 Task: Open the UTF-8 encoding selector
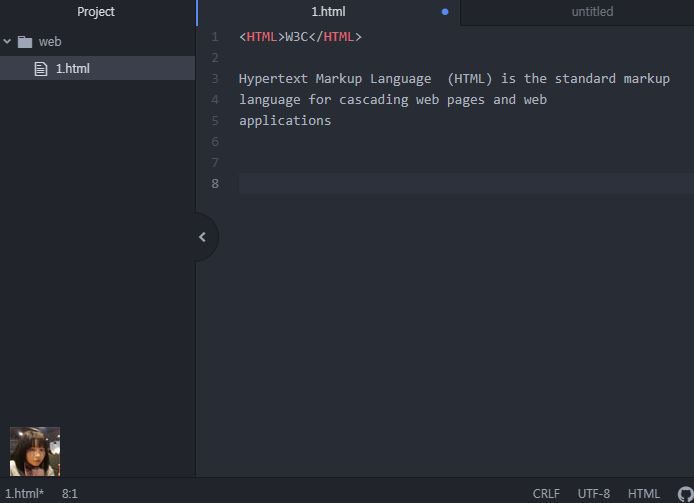594,494
